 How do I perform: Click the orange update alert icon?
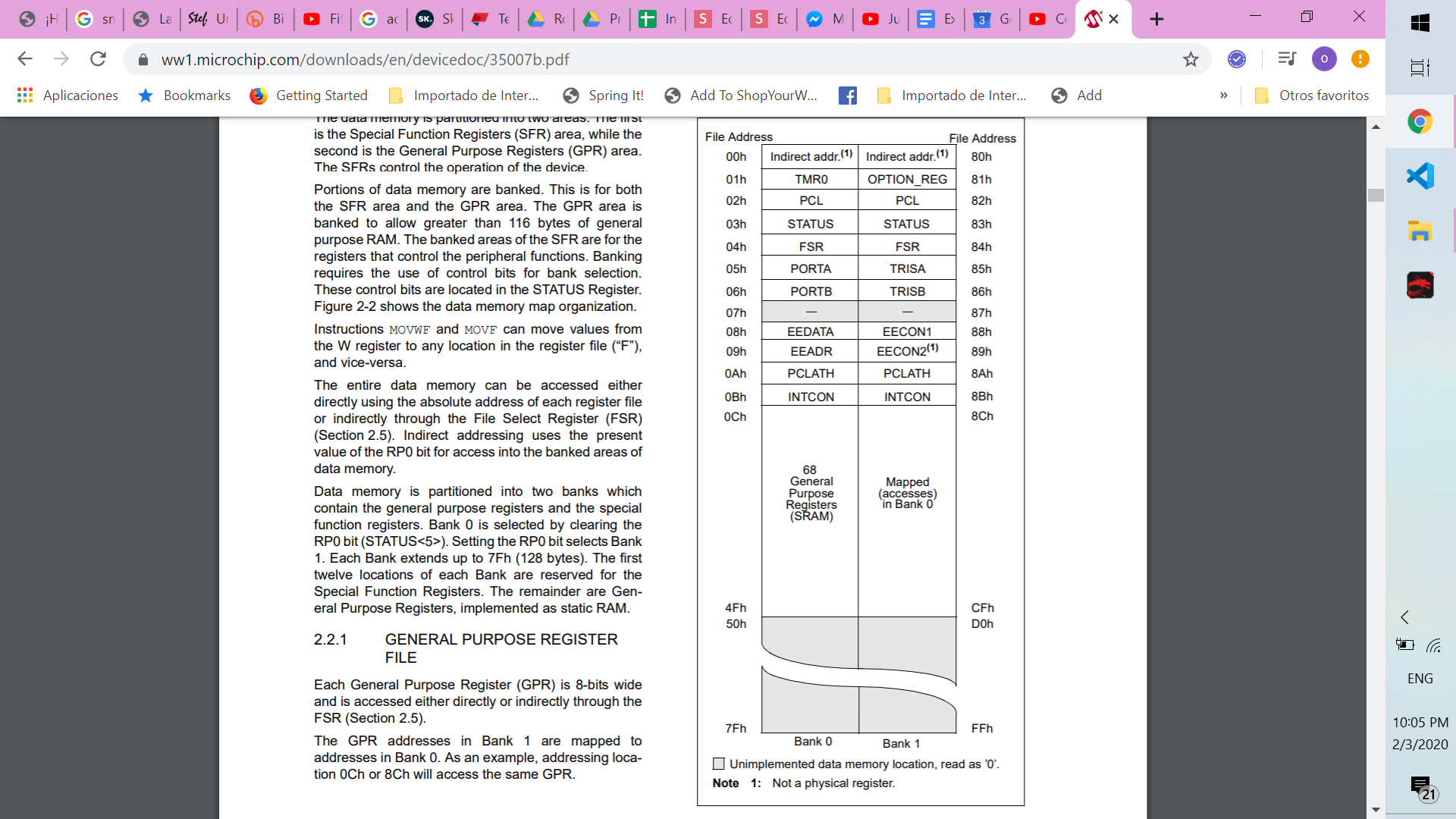point(1360,59)
